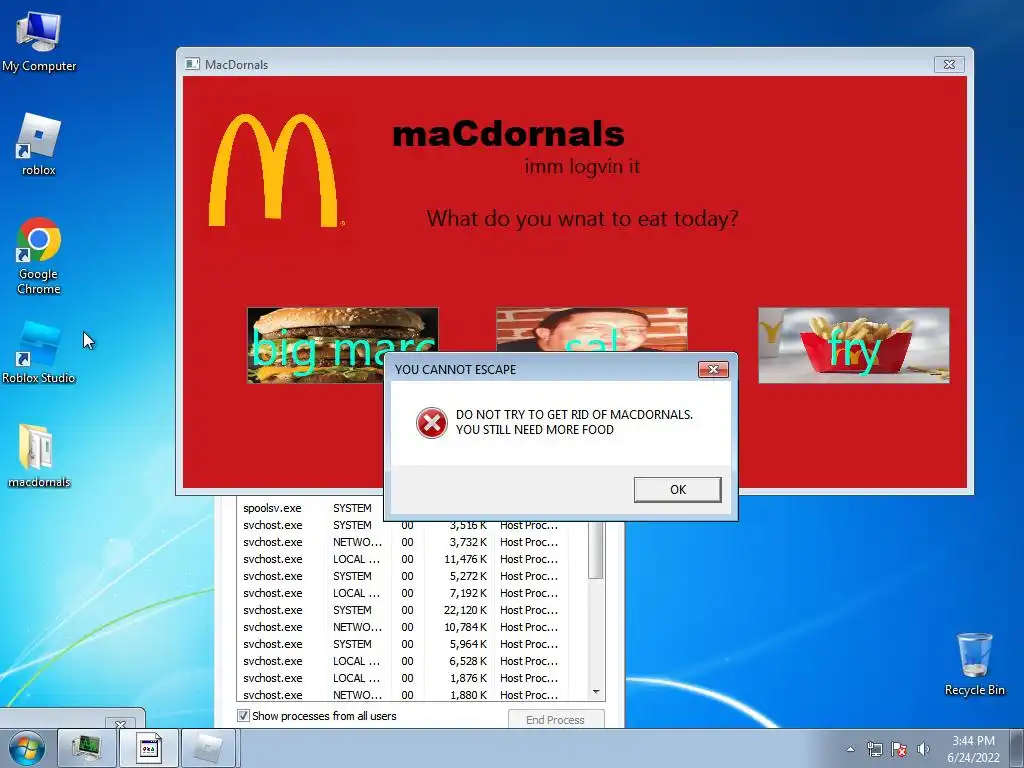Open the Windows Start menu orb
The image size is (1024, 768).
[x=27, y=748]
